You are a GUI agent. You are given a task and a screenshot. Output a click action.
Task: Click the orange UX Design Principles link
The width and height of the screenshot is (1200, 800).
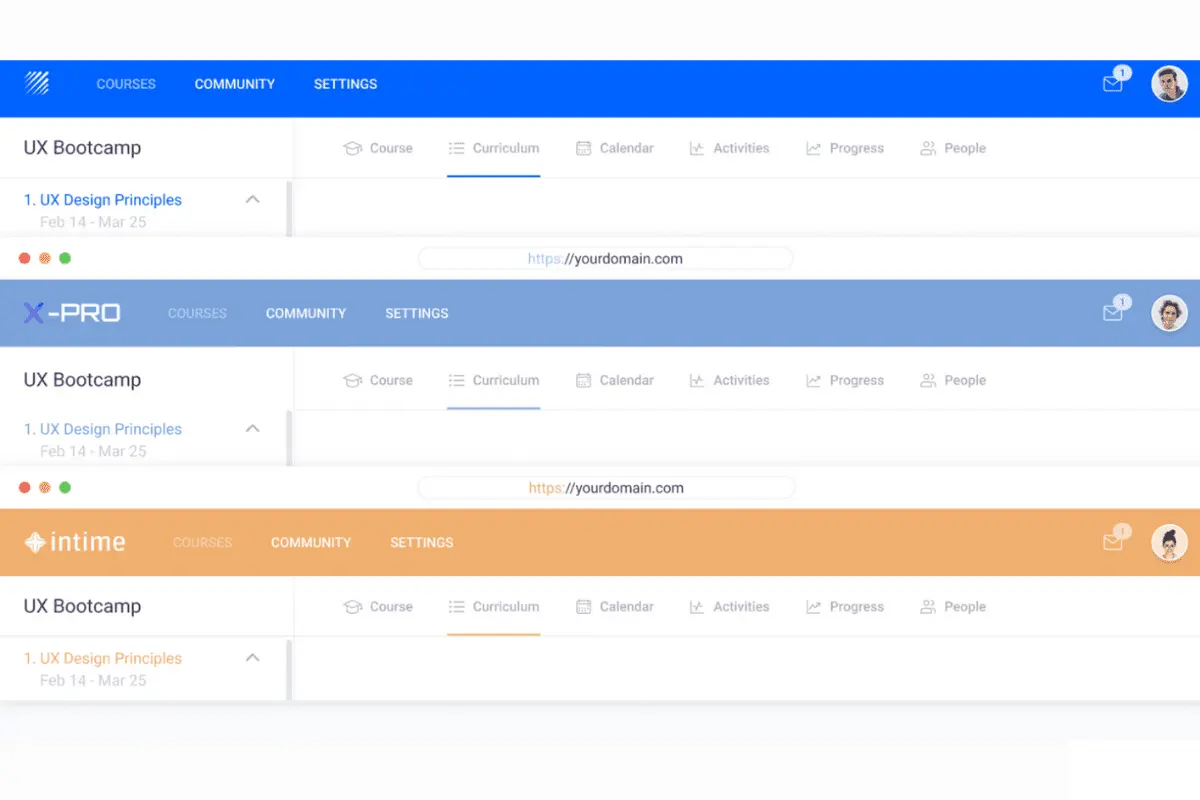(x=103, y=658)
